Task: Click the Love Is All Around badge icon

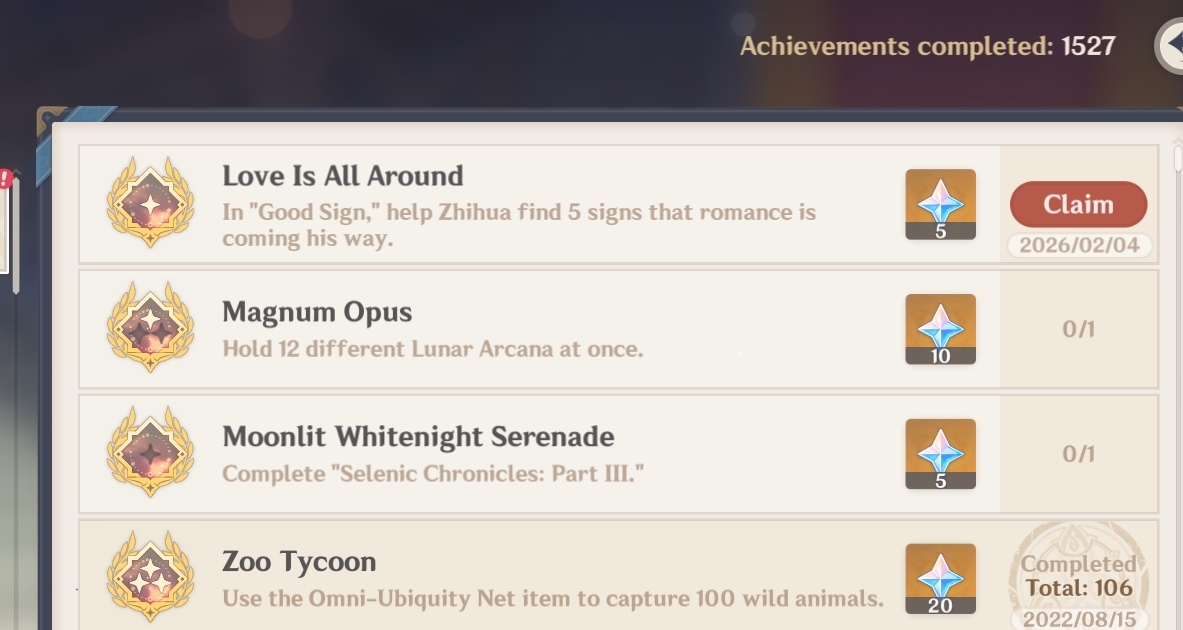Action: click(x=150, y=203)
